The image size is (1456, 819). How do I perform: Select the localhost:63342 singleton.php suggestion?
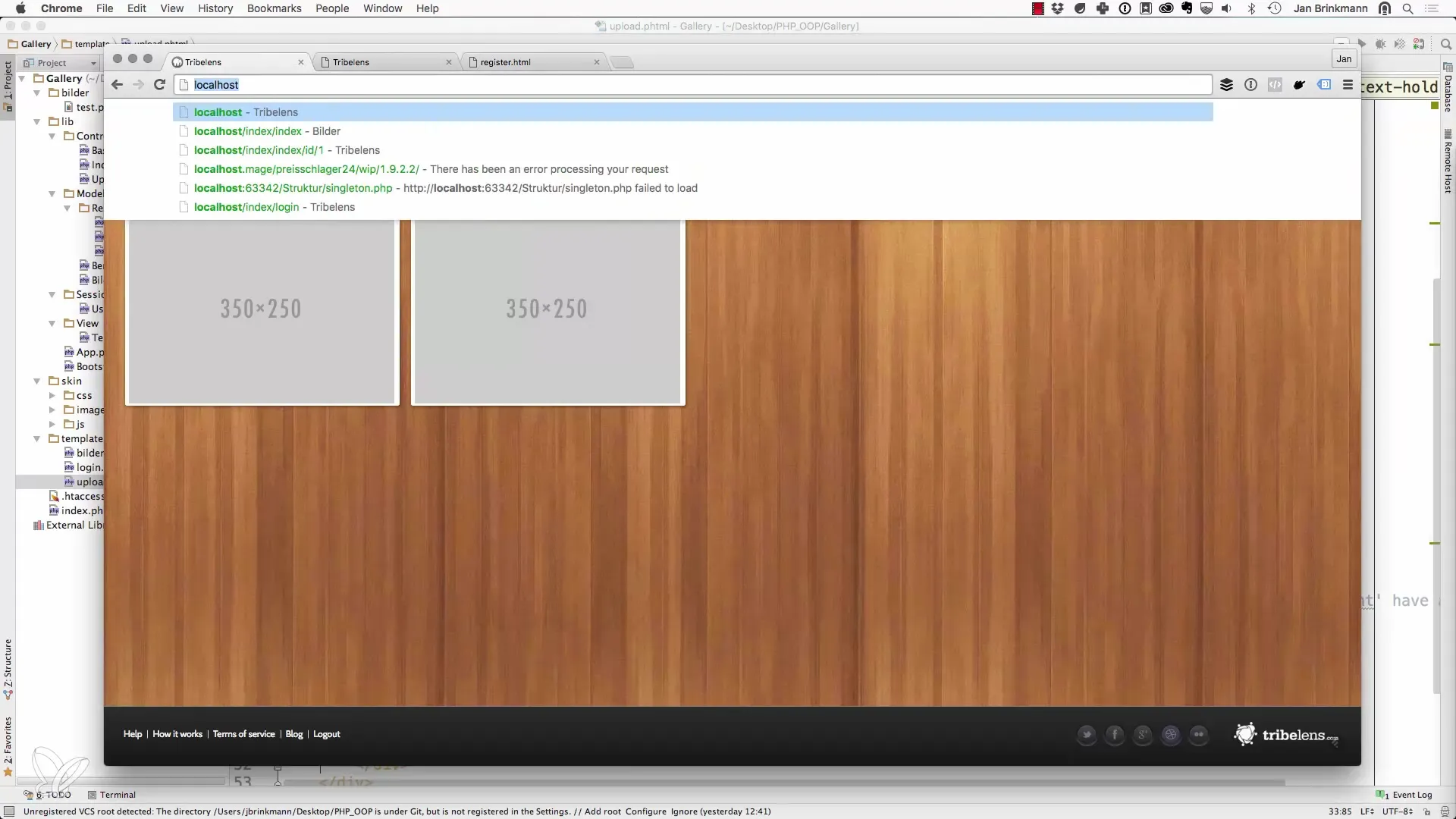point(693,188)
